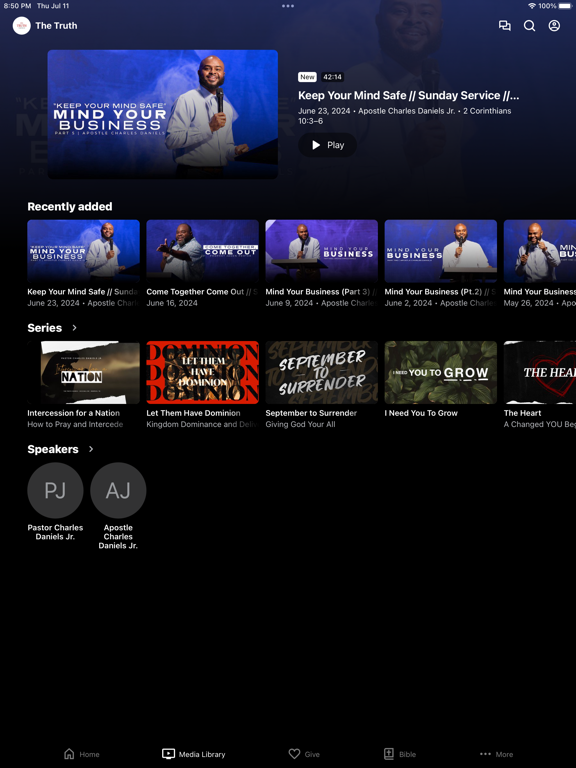Viewport: 576px width, 768px height.
Task: Open the featured sermon banner thumbnail
Action: click(163, 114)
